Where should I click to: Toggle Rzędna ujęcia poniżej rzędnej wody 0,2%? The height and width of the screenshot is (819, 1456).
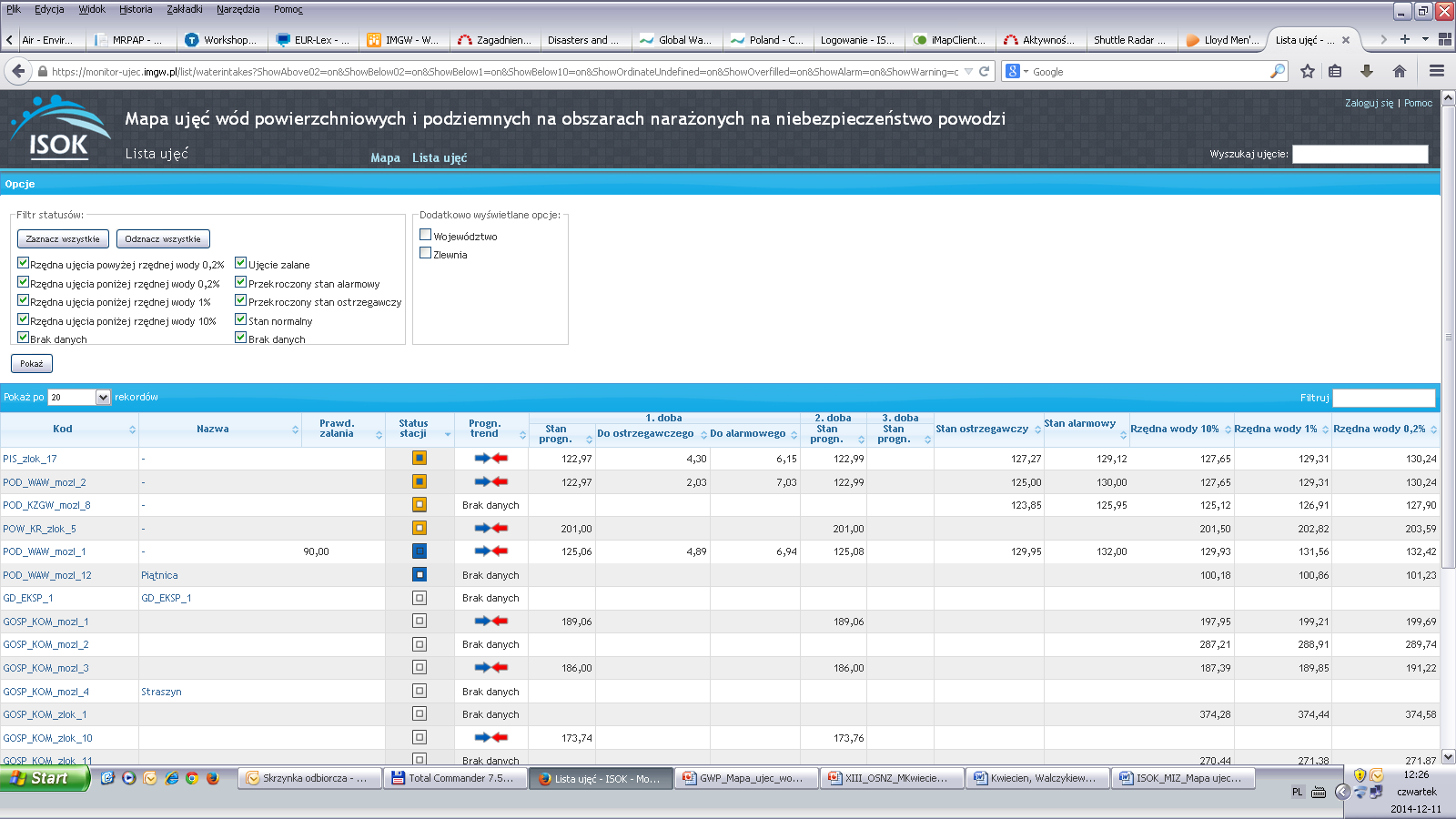point(24,281)
